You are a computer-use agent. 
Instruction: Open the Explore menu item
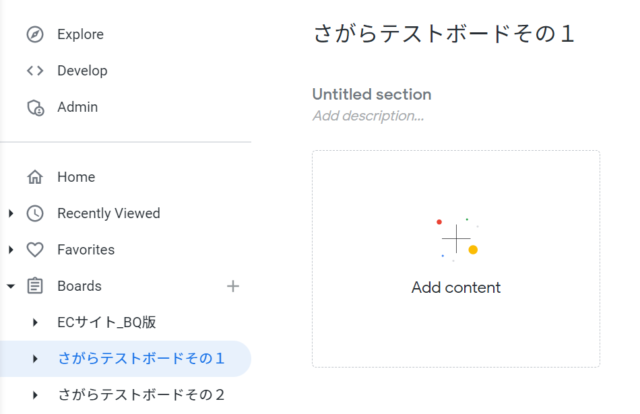pos(80,34)
